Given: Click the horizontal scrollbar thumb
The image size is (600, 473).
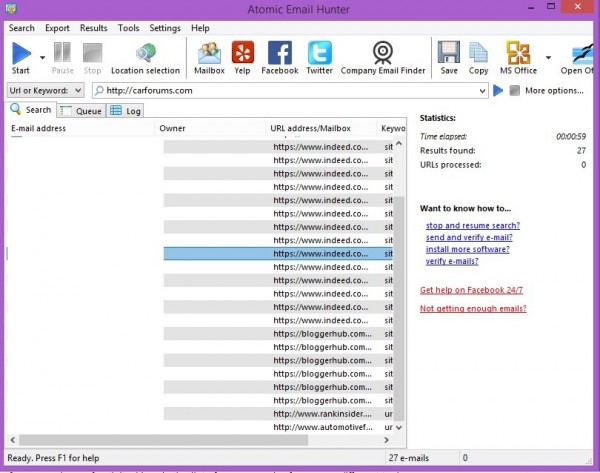Looking at the screenshot, I should click(163, 440).
